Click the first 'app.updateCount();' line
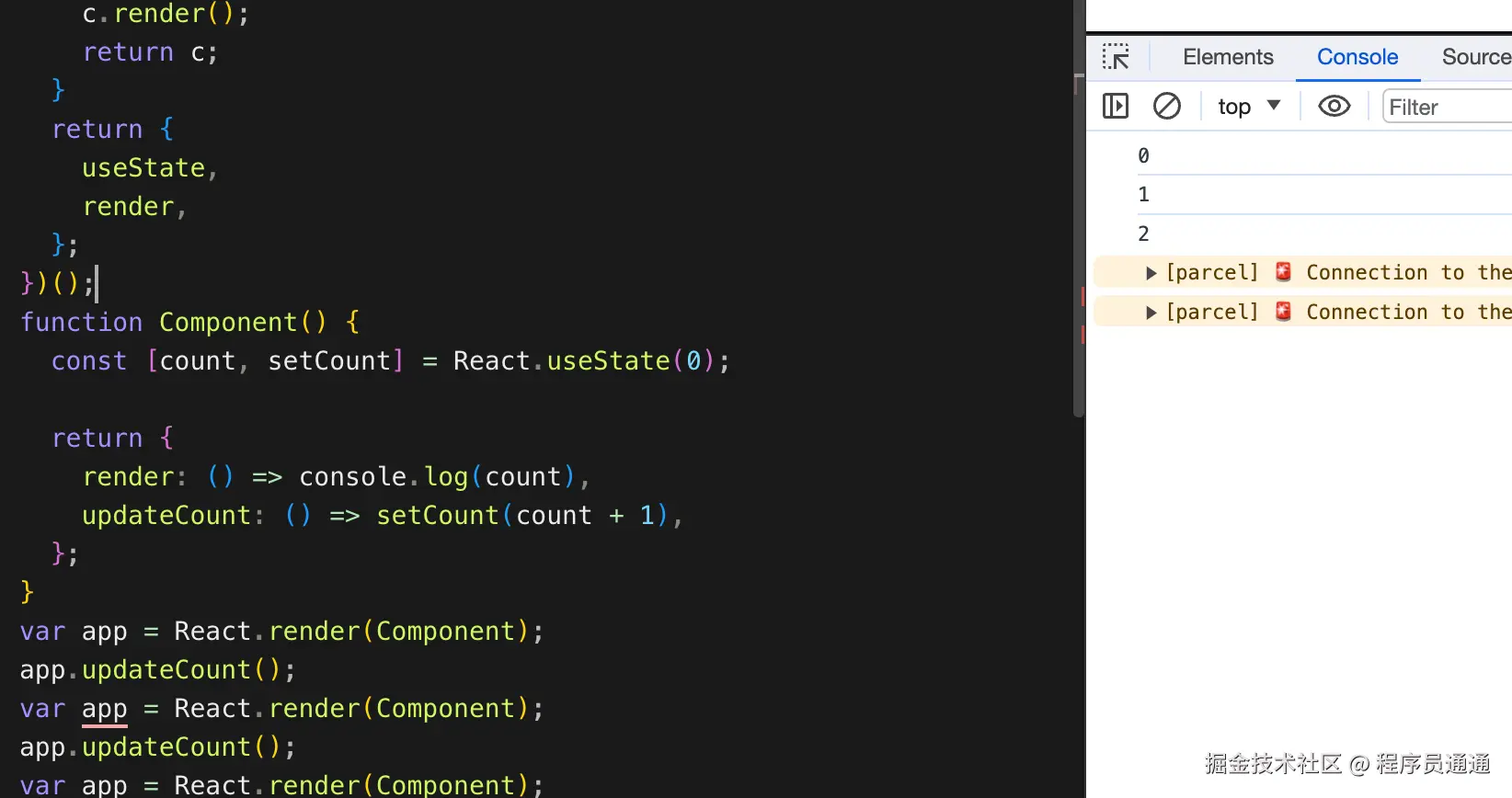Viewport: 1512px width, 798px height. [157, 669]
